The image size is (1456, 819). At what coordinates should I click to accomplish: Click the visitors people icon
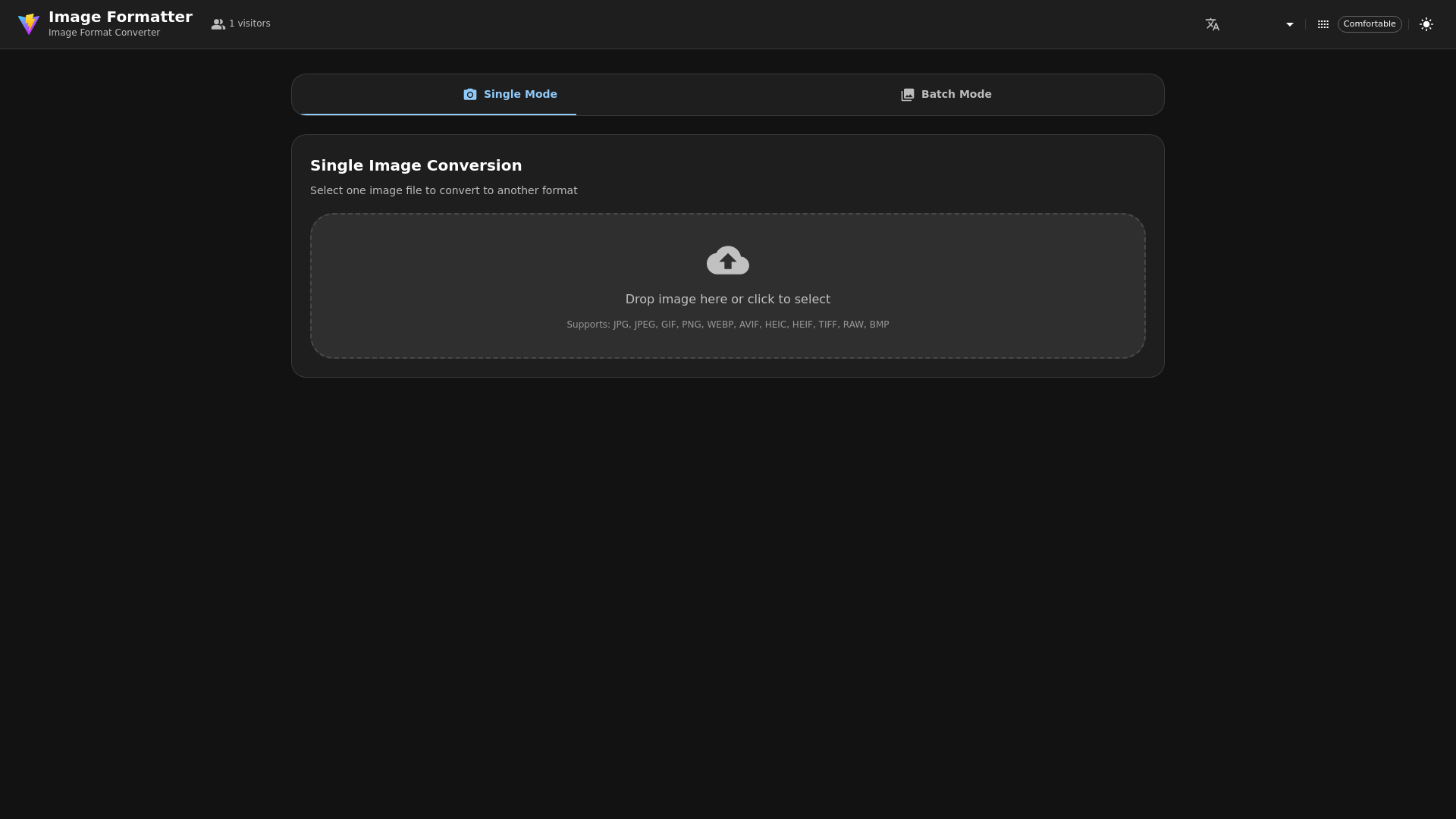coord(218,24)
